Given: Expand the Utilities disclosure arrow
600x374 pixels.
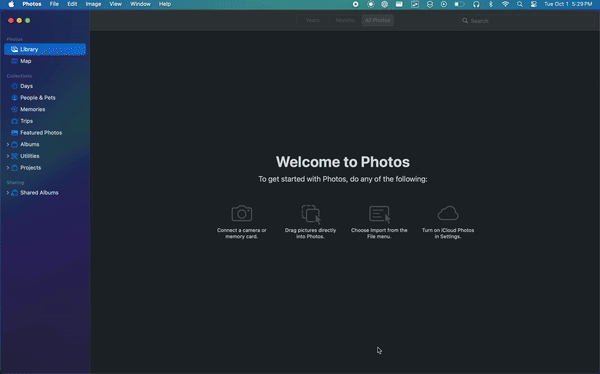Looking at the screenshot, I should point(8,156).
